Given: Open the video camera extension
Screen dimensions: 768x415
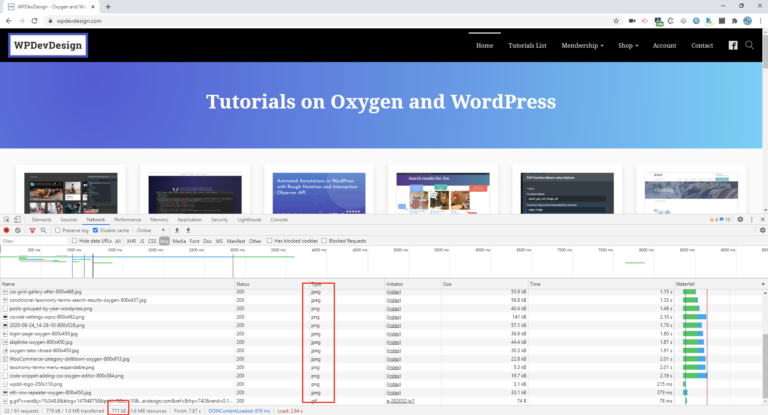Looking at the screenshot, I should point(632,21).
